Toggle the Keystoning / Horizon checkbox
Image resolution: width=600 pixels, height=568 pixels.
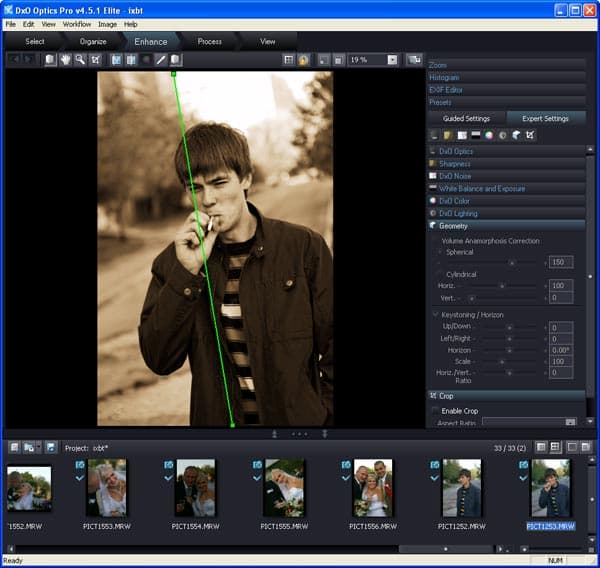click(435, 315)
